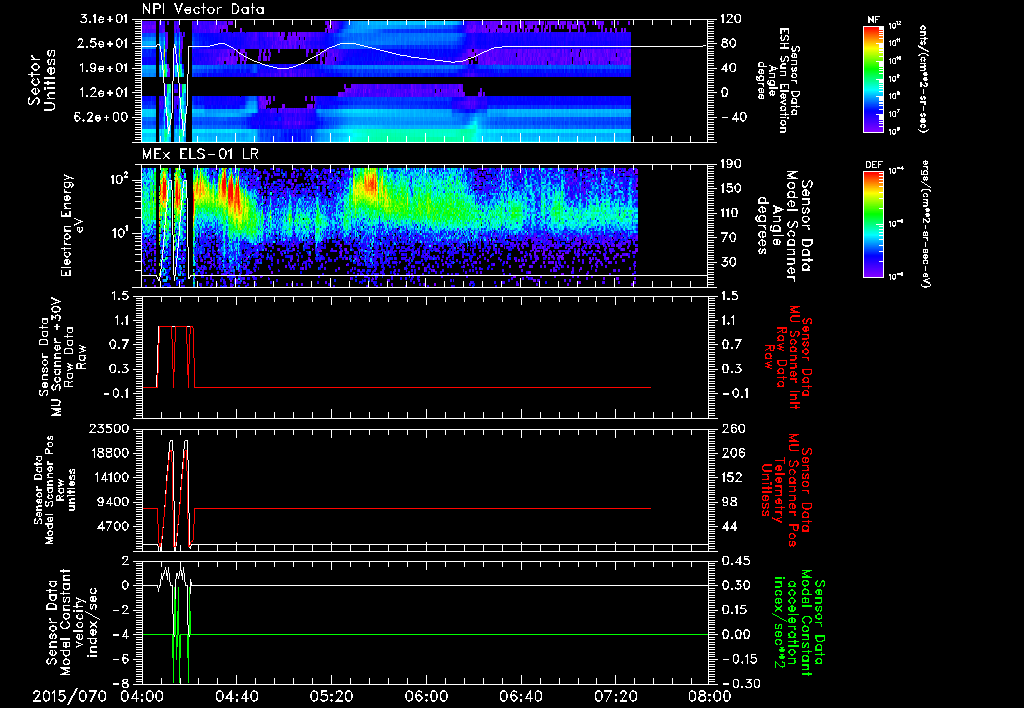The height and width of the screenshot is (708, 1024).
Task: Click the 'MU Scanner +30V Raw Data' axis title
Action: [x=63, y=357]
